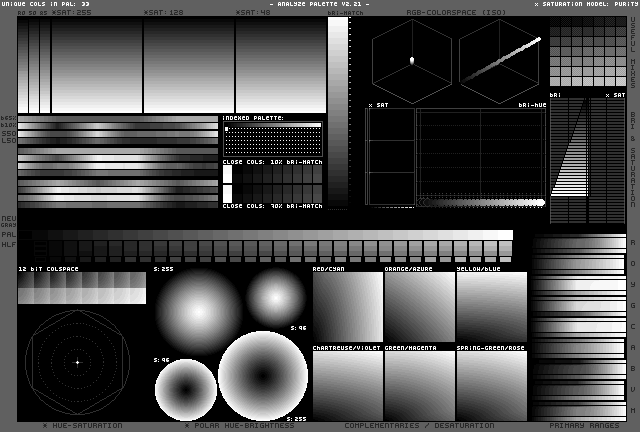Click the Primary Ranges label

click(579, 426)
